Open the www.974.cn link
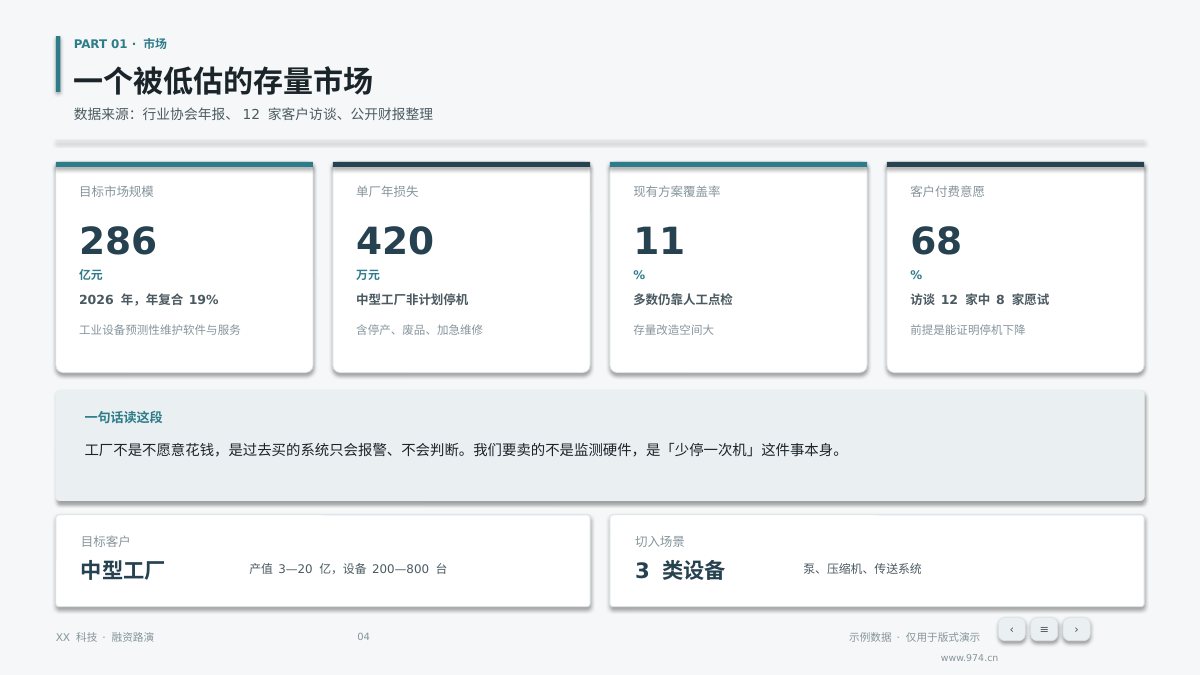This screenshot has height=675, width=1200. point(969,658)
